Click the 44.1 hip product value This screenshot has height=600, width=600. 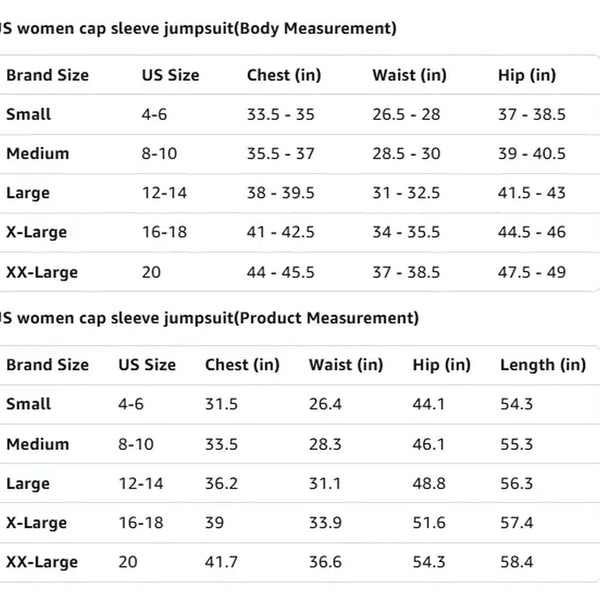429,404
